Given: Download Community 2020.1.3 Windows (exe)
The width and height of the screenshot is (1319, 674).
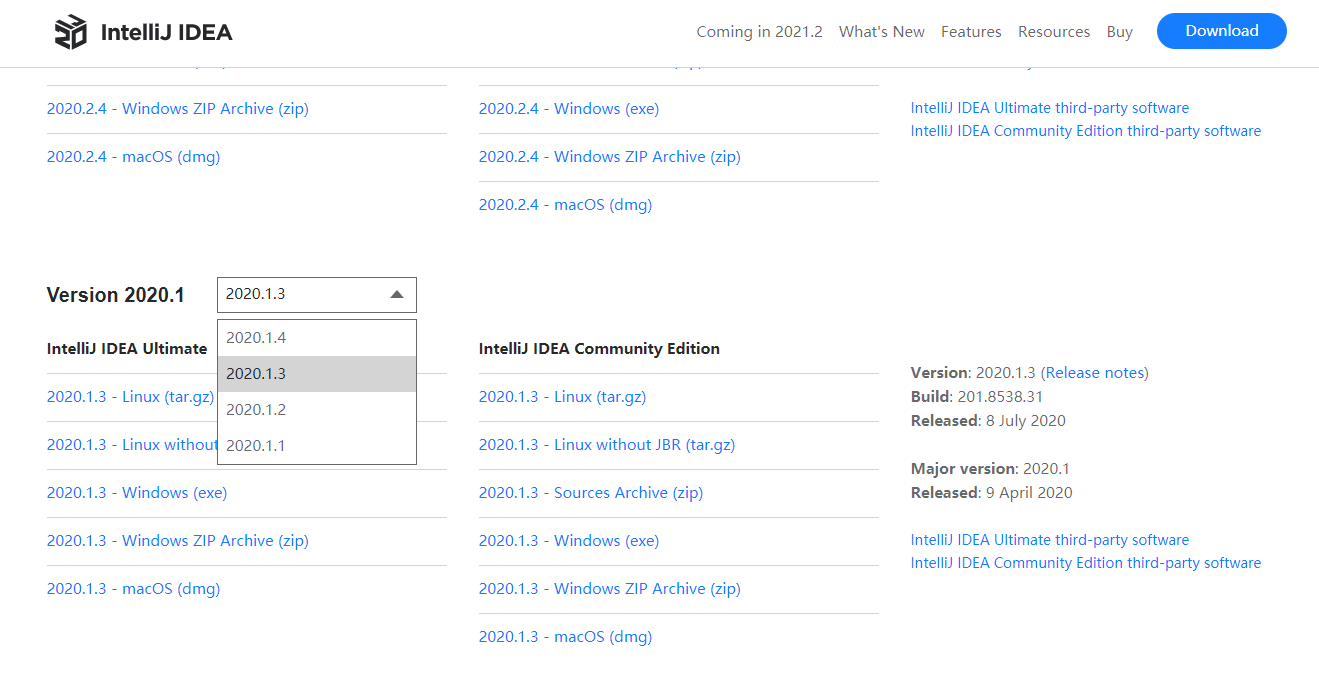Looking at the screenshot, I should tap(569, 541).
